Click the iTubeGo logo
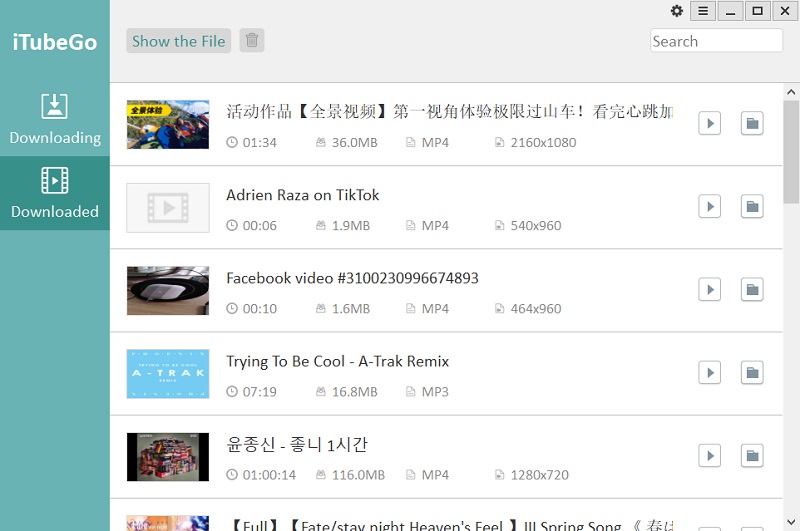This screenshot has width=800, height=531. [55, 42]
